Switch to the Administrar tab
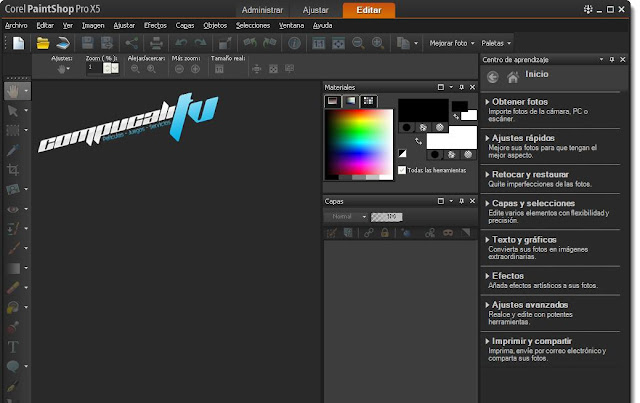640x403 pixels. coord(262,10)
